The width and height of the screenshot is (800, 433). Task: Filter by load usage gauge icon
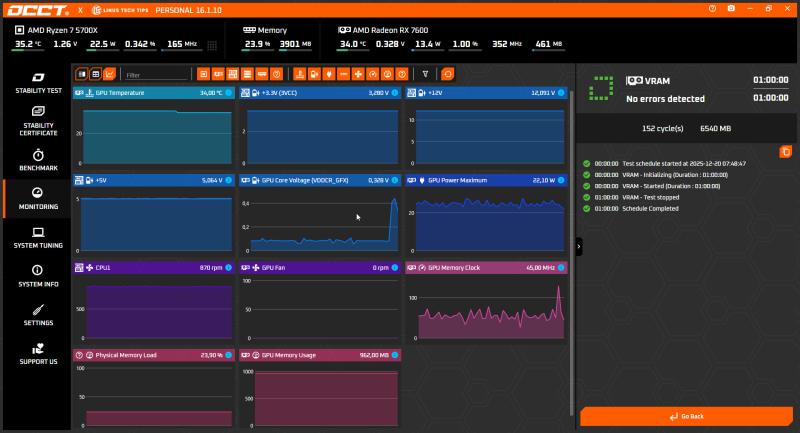pyautogui.click(x=387, y=74)
